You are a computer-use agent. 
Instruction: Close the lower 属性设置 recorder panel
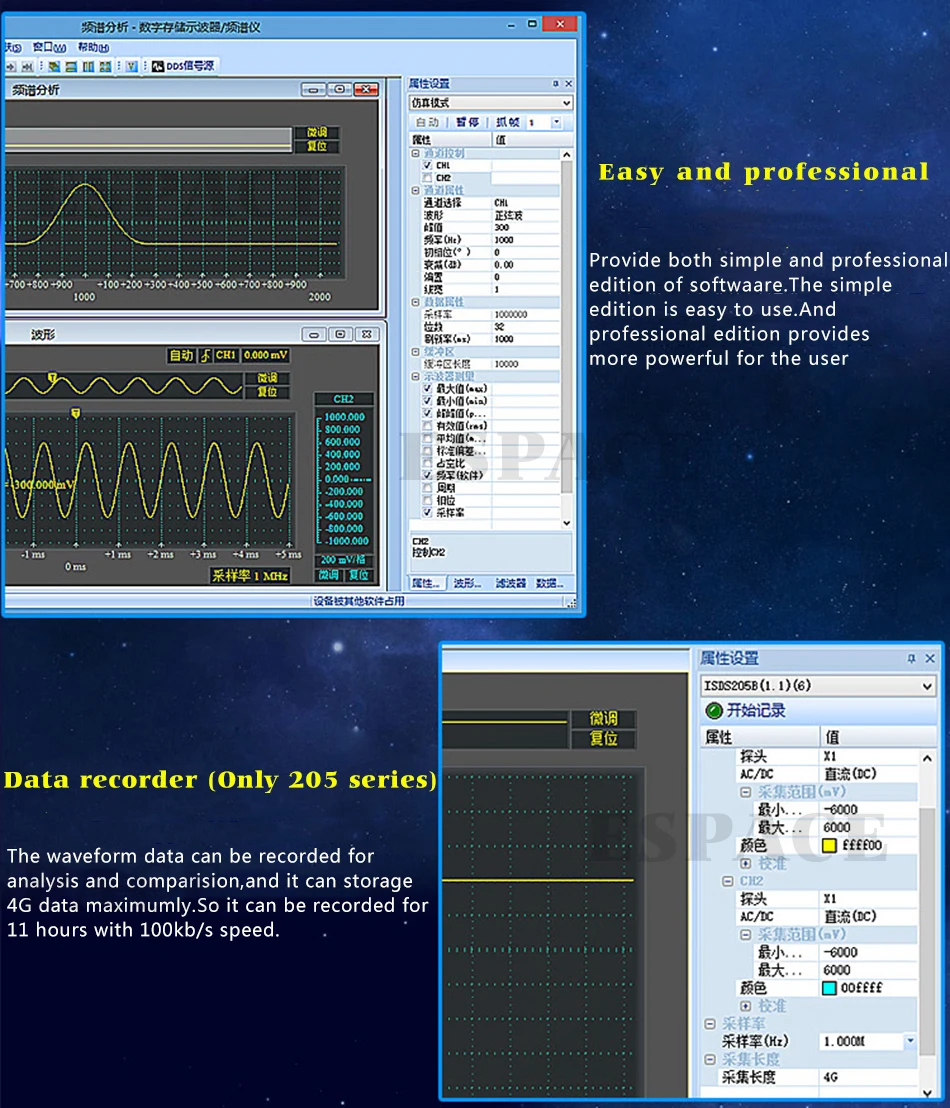pos(930,659)
